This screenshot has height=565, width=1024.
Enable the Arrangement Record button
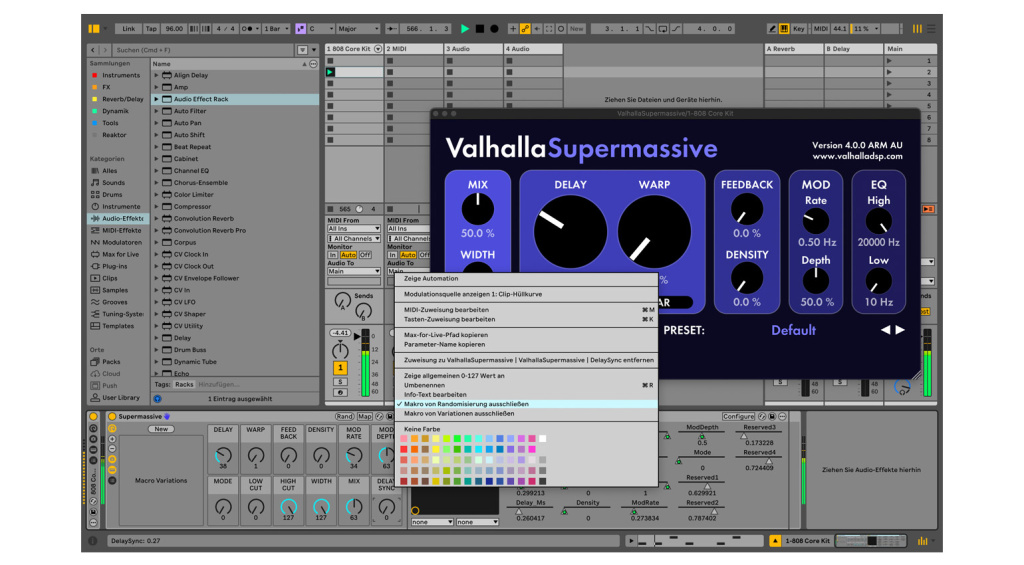494,29
